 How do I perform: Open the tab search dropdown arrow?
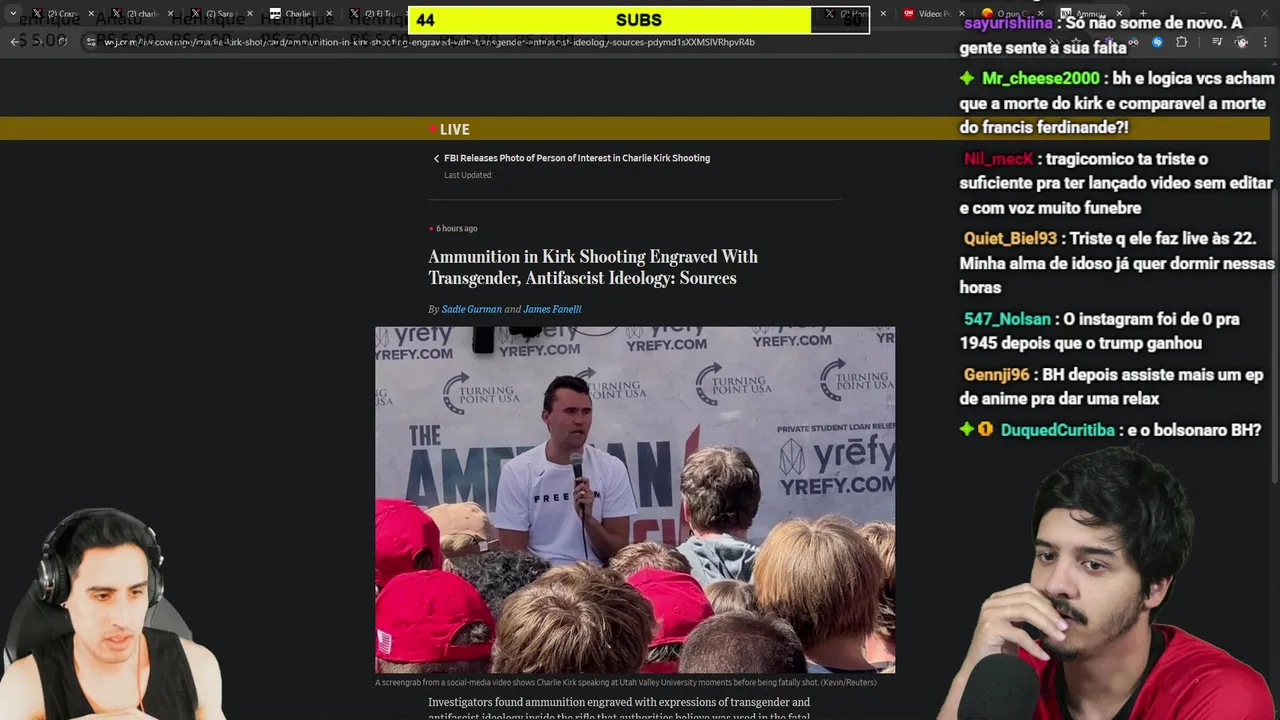tap(12, 14)
